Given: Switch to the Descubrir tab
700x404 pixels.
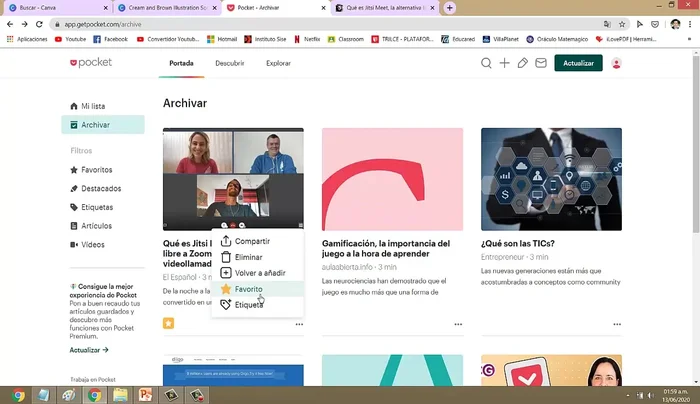Looking at the screenshot, I should coord(229,63).
